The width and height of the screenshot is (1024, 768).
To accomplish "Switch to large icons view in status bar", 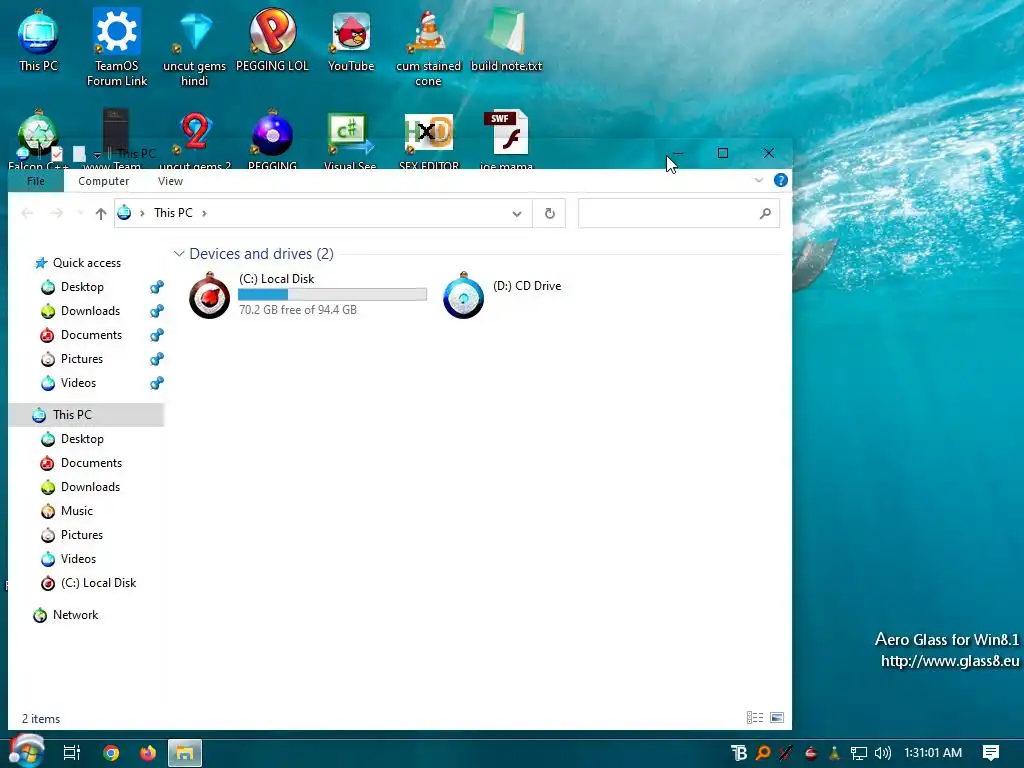I will click(776, 718).
